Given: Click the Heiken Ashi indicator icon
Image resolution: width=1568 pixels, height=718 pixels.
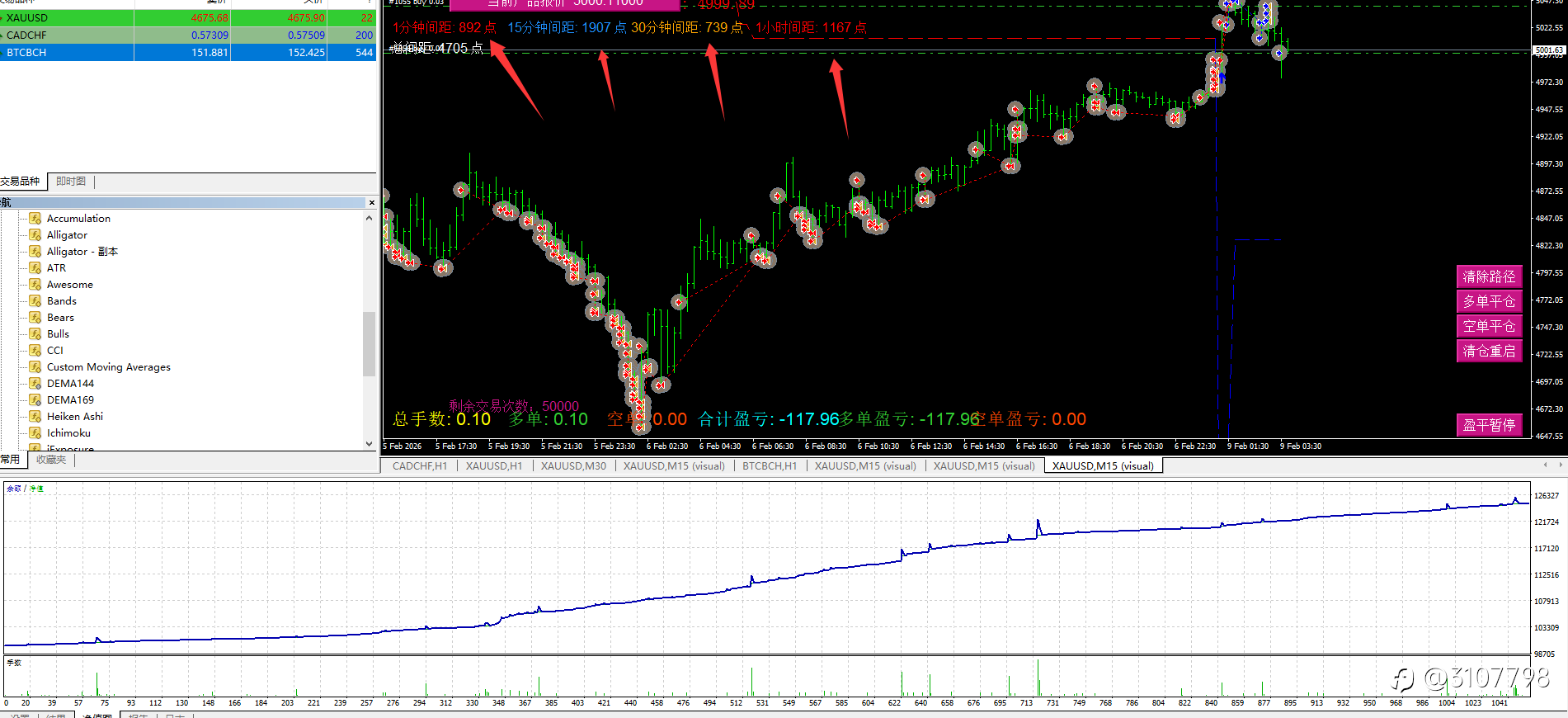Looking at the screenshot, I should 35,416.
